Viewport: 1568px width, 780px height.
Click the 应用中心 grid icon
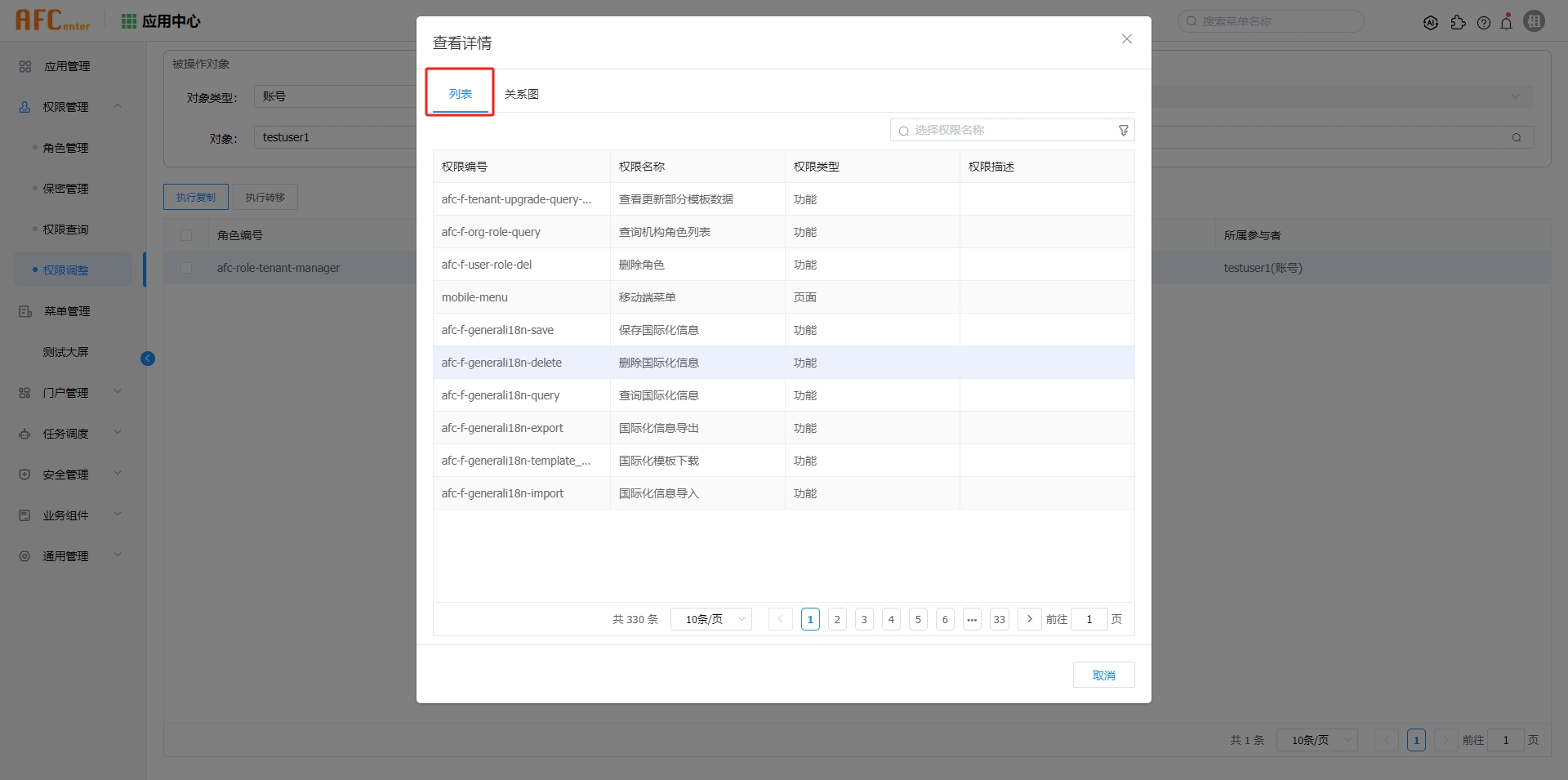128,20
